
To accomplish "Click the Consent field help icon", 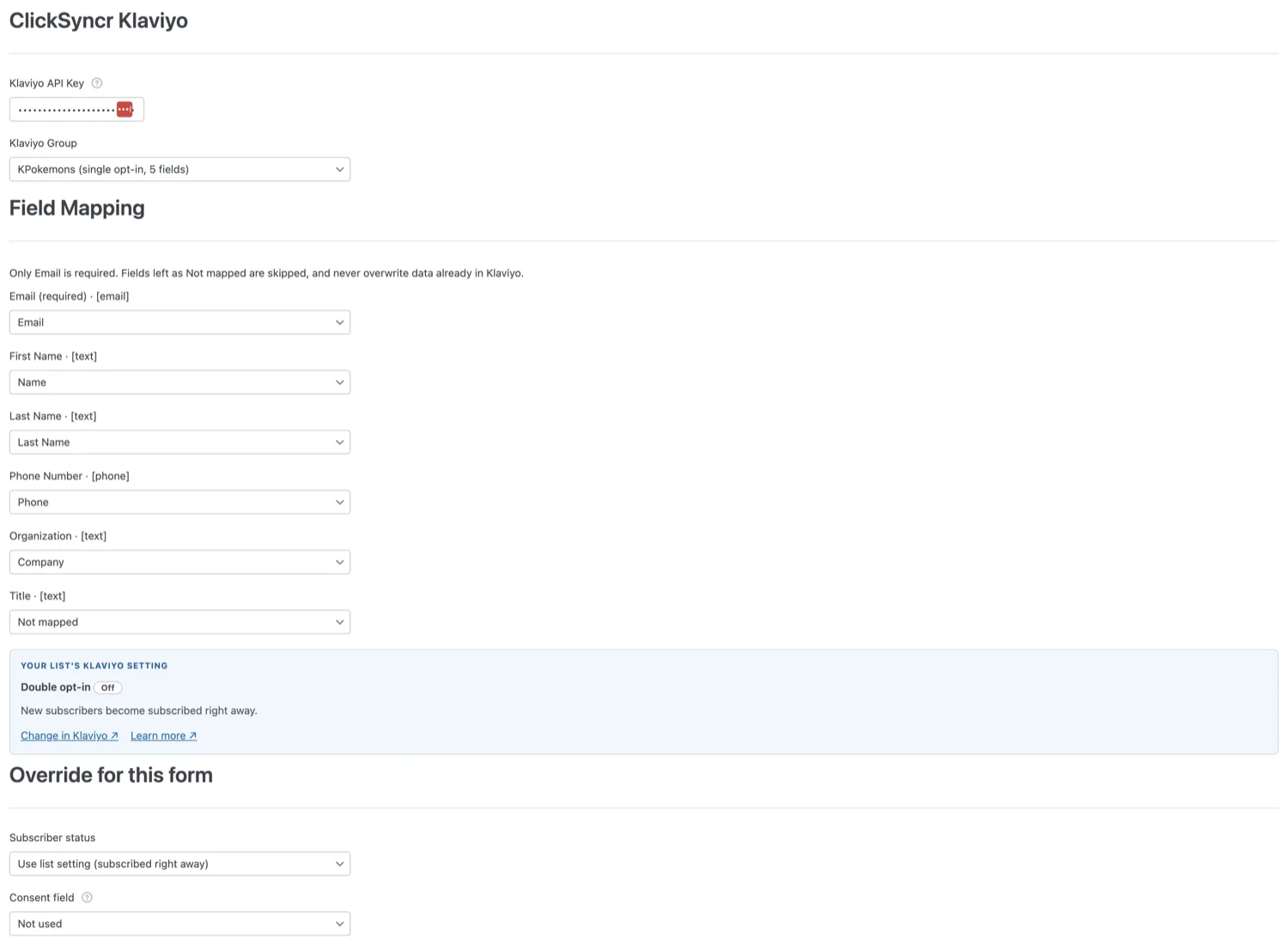I will (x=87, y=898).
